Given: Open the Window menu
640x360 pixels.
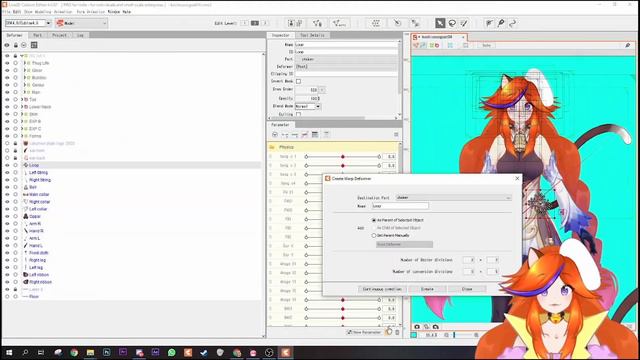Looking at the screenshot, I should click(114, 12).
